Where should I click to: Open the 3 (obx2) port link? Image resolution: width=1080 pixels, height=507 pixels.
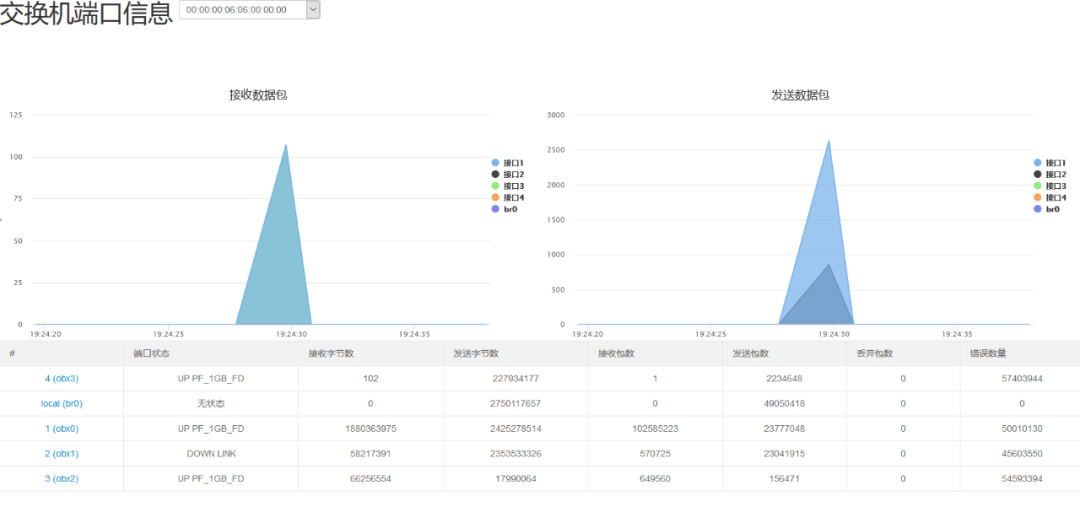pyautogui.click(x=61, y=479)
